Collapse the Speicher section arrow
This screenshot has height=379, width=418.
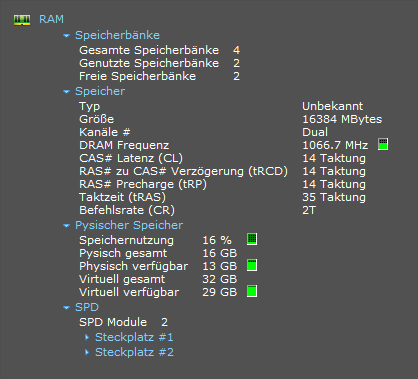(x=67, y=91)
